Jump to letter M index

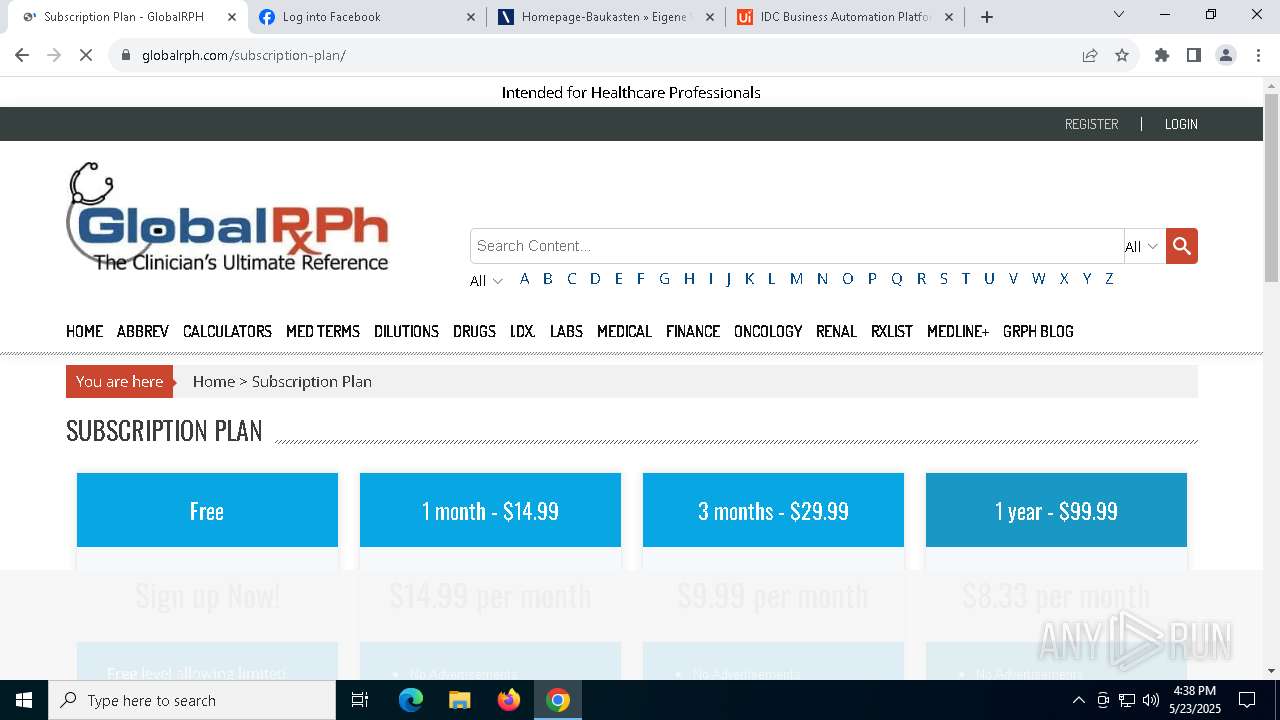(x=796, y=279)
